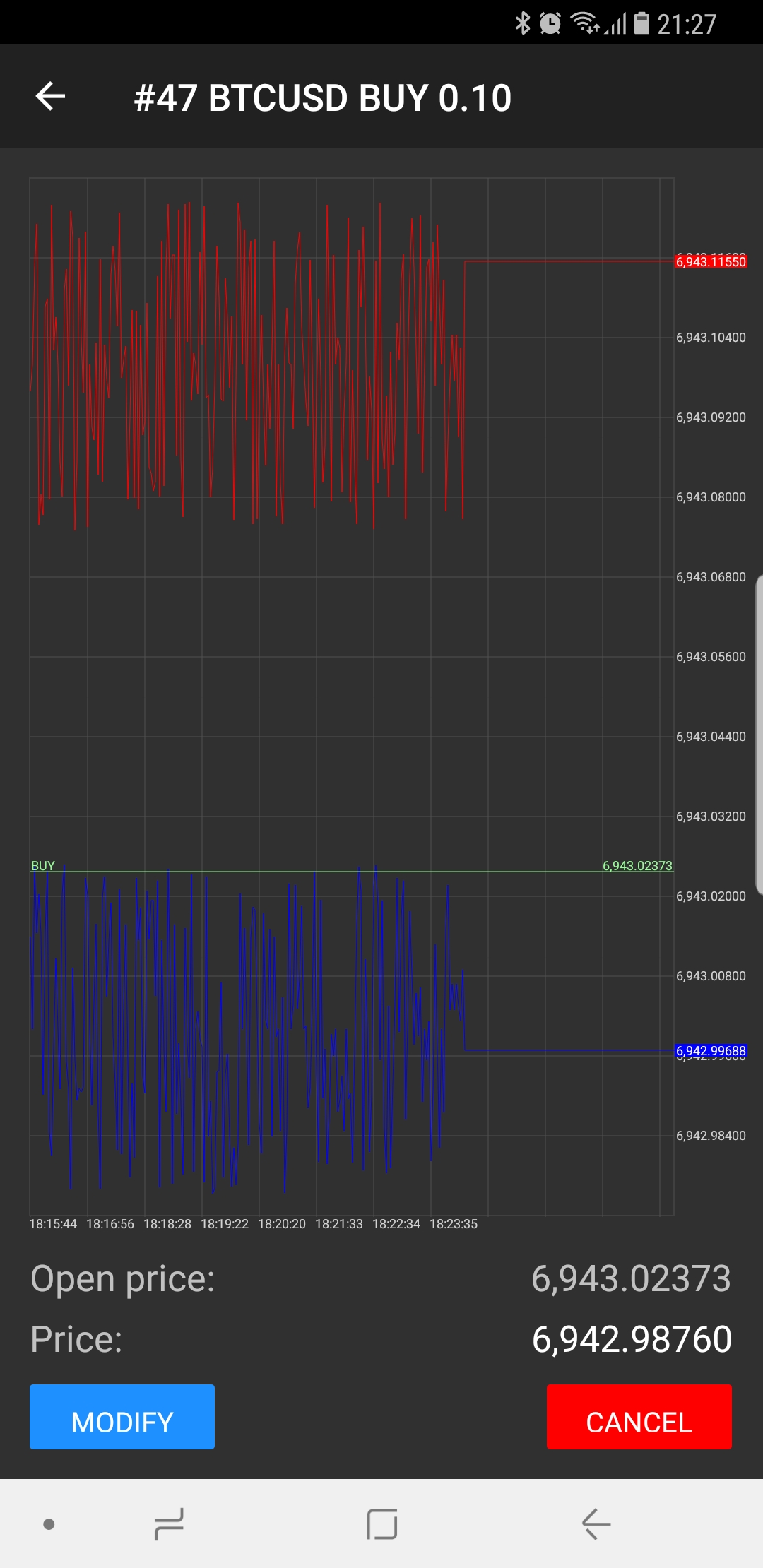
Task: Select the blue bid price label 6,942.99688
Action: (711, 1051)
